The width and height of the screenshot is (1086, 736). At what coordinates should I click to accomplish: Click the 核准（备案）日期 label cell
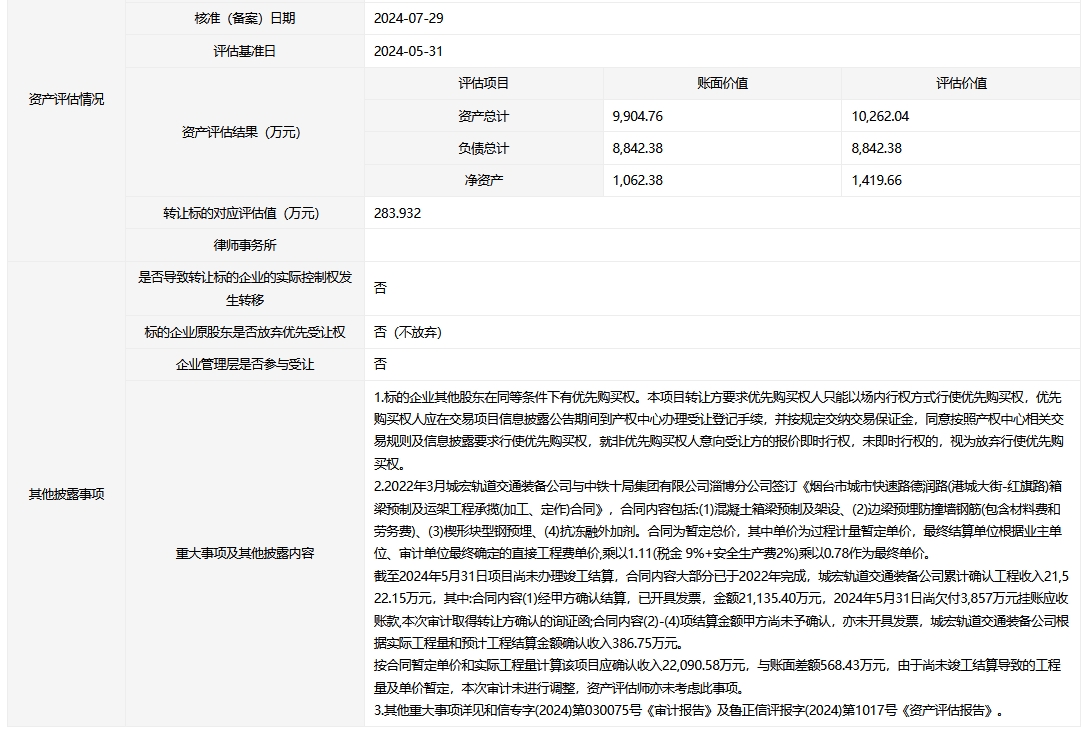click(245, 18)
